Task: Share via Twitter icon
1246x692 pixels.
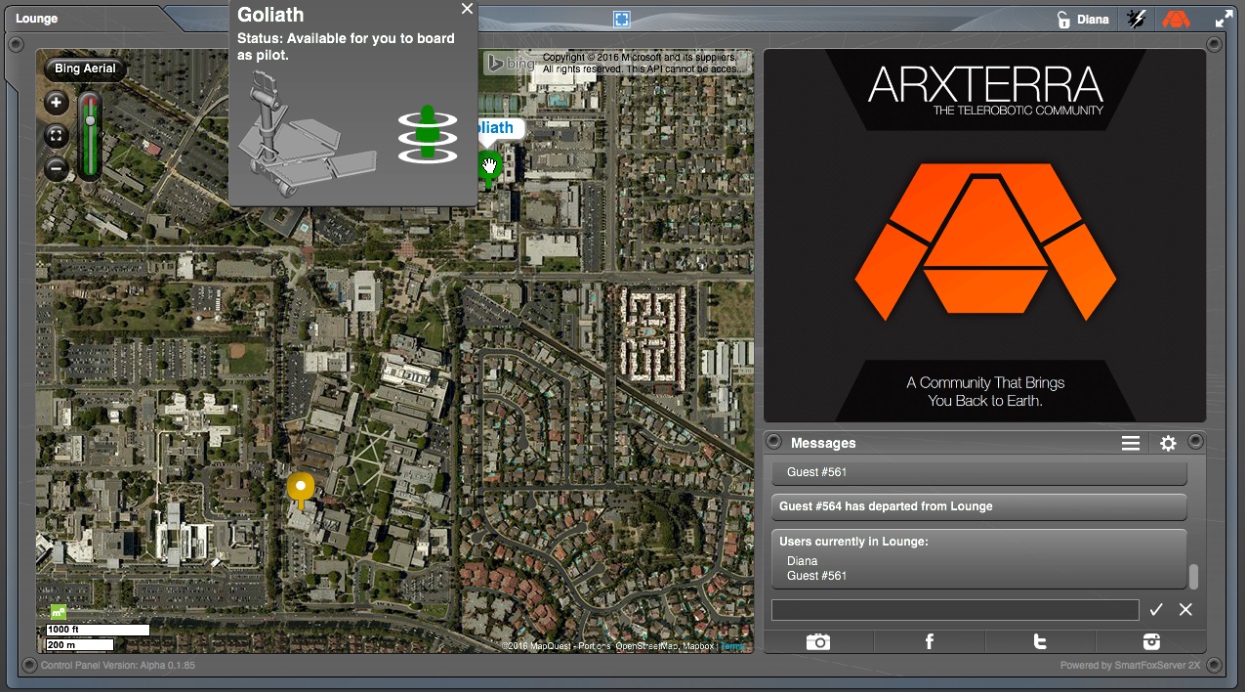Action: coord(1040,642)
